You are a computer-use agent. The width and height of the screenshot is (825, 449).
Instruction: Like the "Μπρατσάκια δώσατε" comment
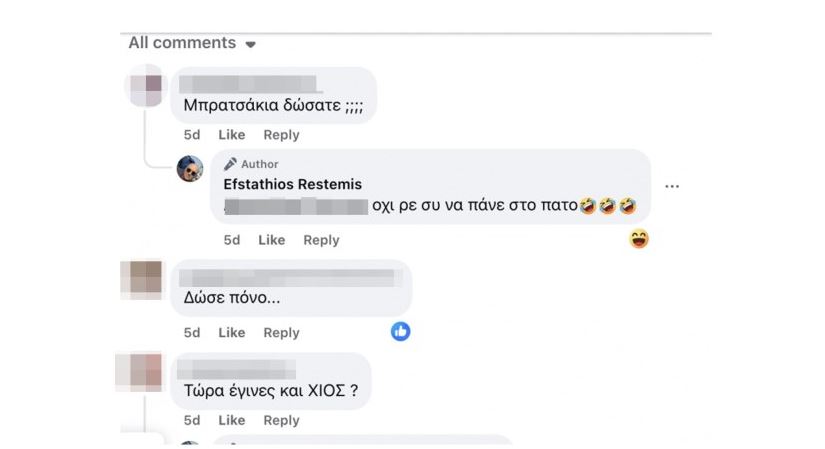(231, 135)
